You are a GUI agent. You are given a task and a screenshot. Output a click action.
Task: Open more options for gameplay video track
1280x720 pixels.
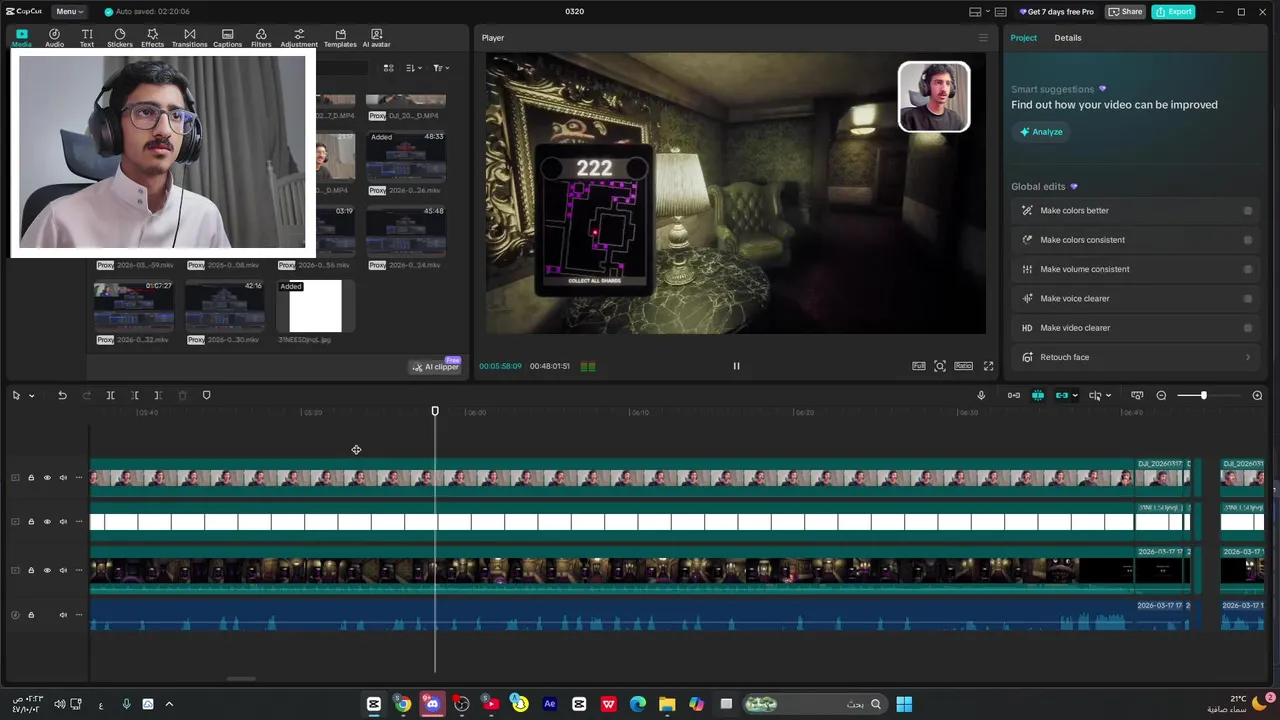pos(79,571)
